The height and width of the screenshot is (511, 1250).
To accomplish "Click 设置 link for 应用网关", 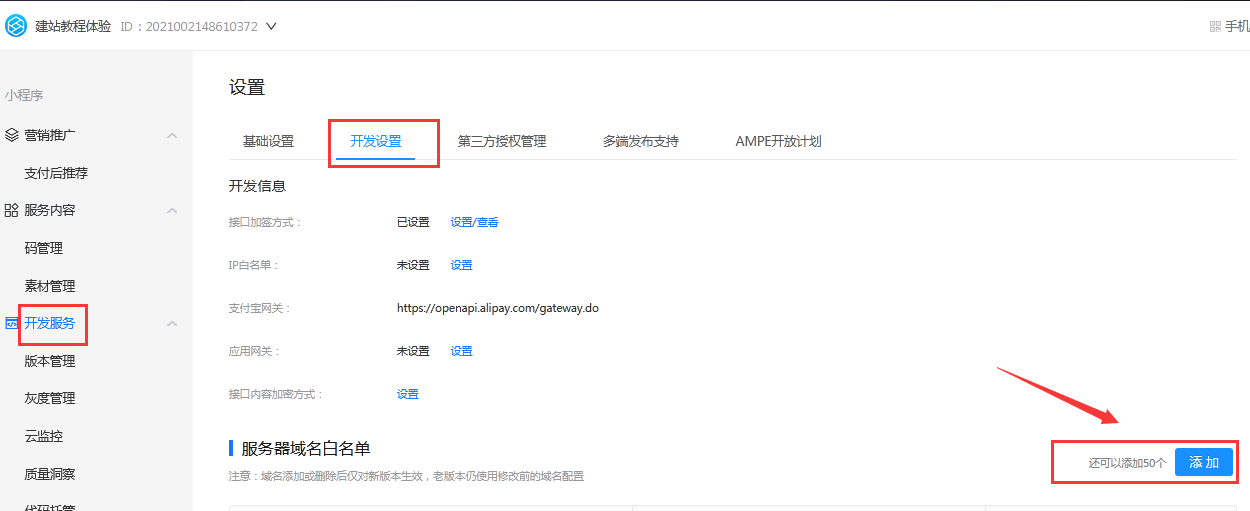I will tap(461, 352).
